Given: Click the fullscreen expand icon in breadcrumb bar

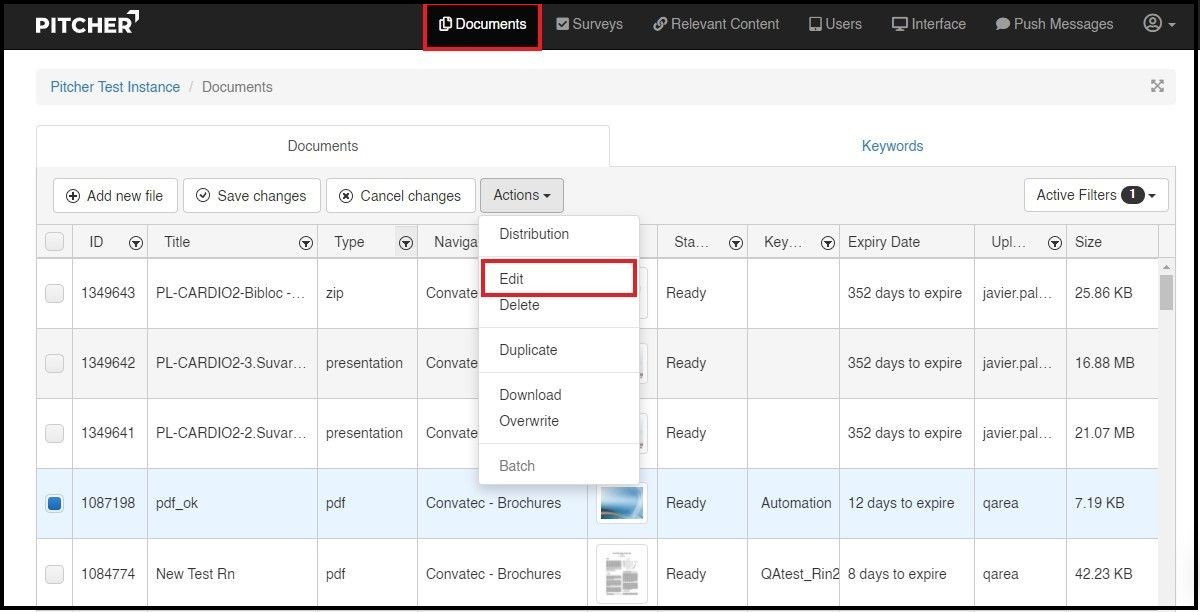Looking at the screenshot, I should pos(1157,86).
